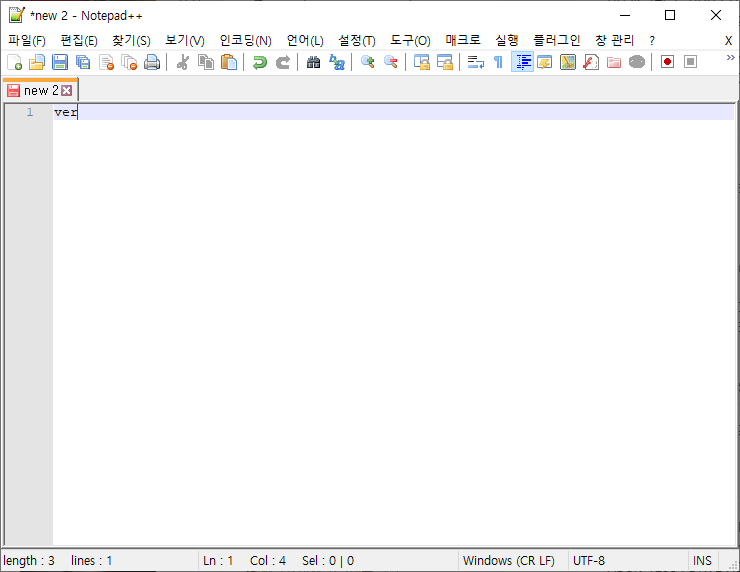Print the document with printer icon
740x572 pixels.
(152, 62)
